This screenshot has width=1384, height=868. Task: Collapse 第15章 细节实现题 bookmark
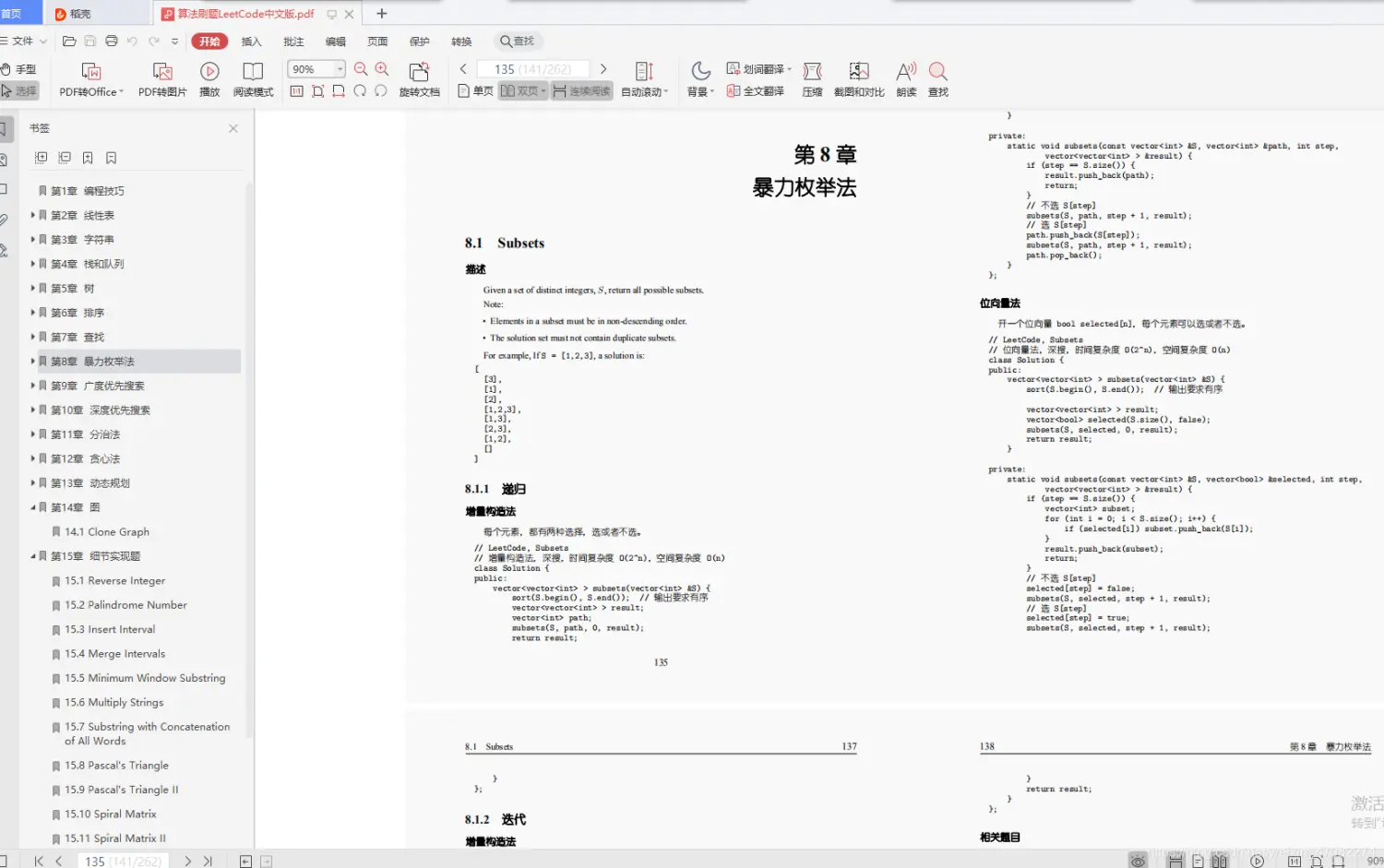tap(32, 556)
